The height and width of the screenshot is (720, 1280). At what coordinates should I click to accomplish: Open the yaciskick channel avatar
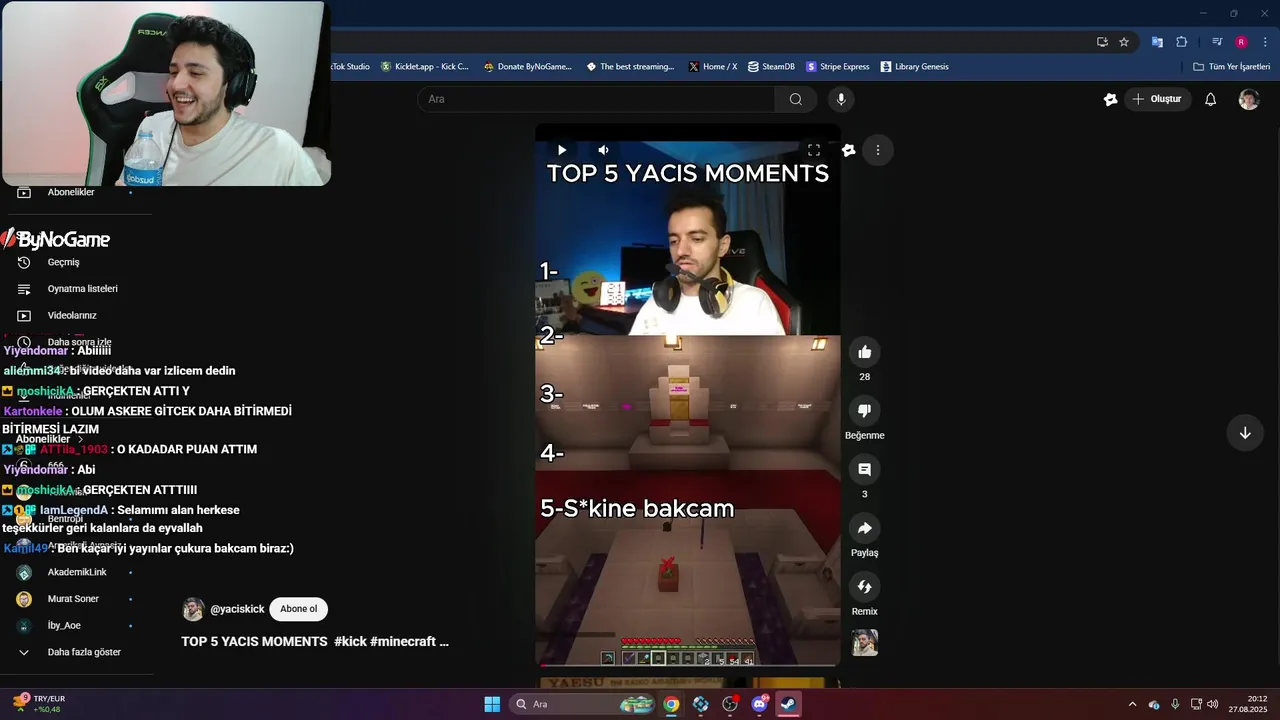coord(193,609)
